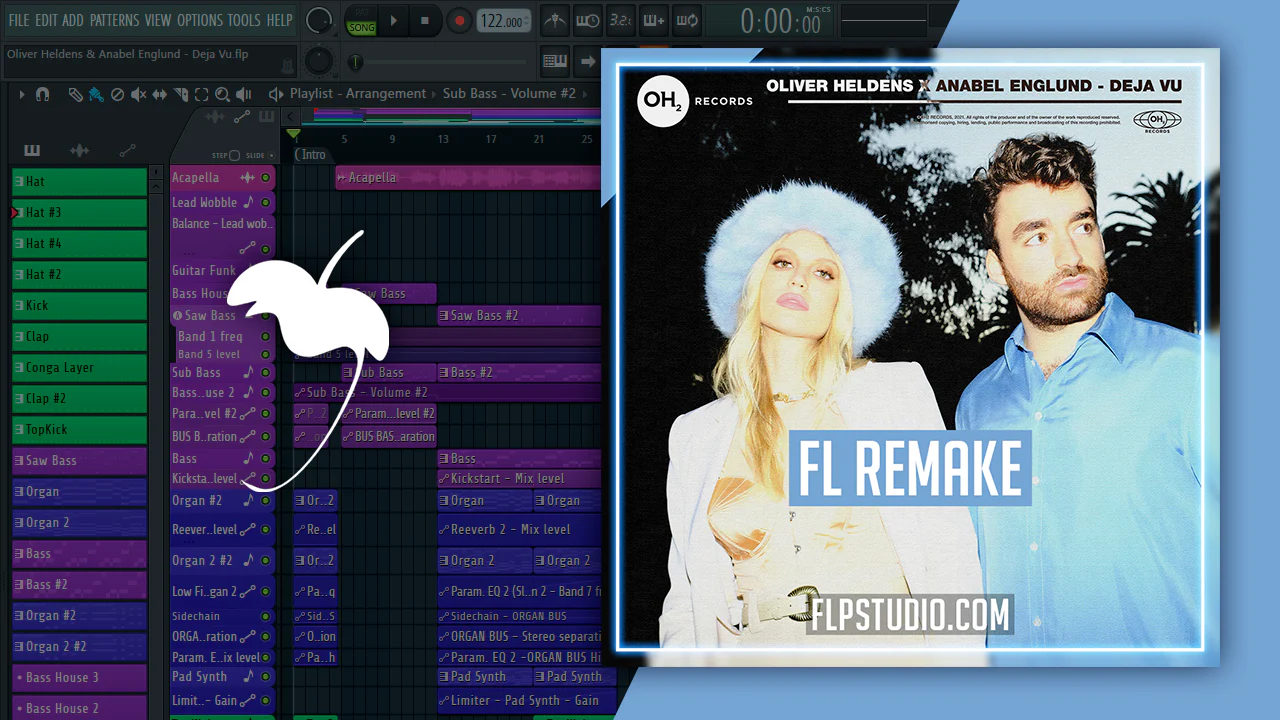
Task: Click the 3-2-1 countdown before recording icon
Action: (620, 20)
